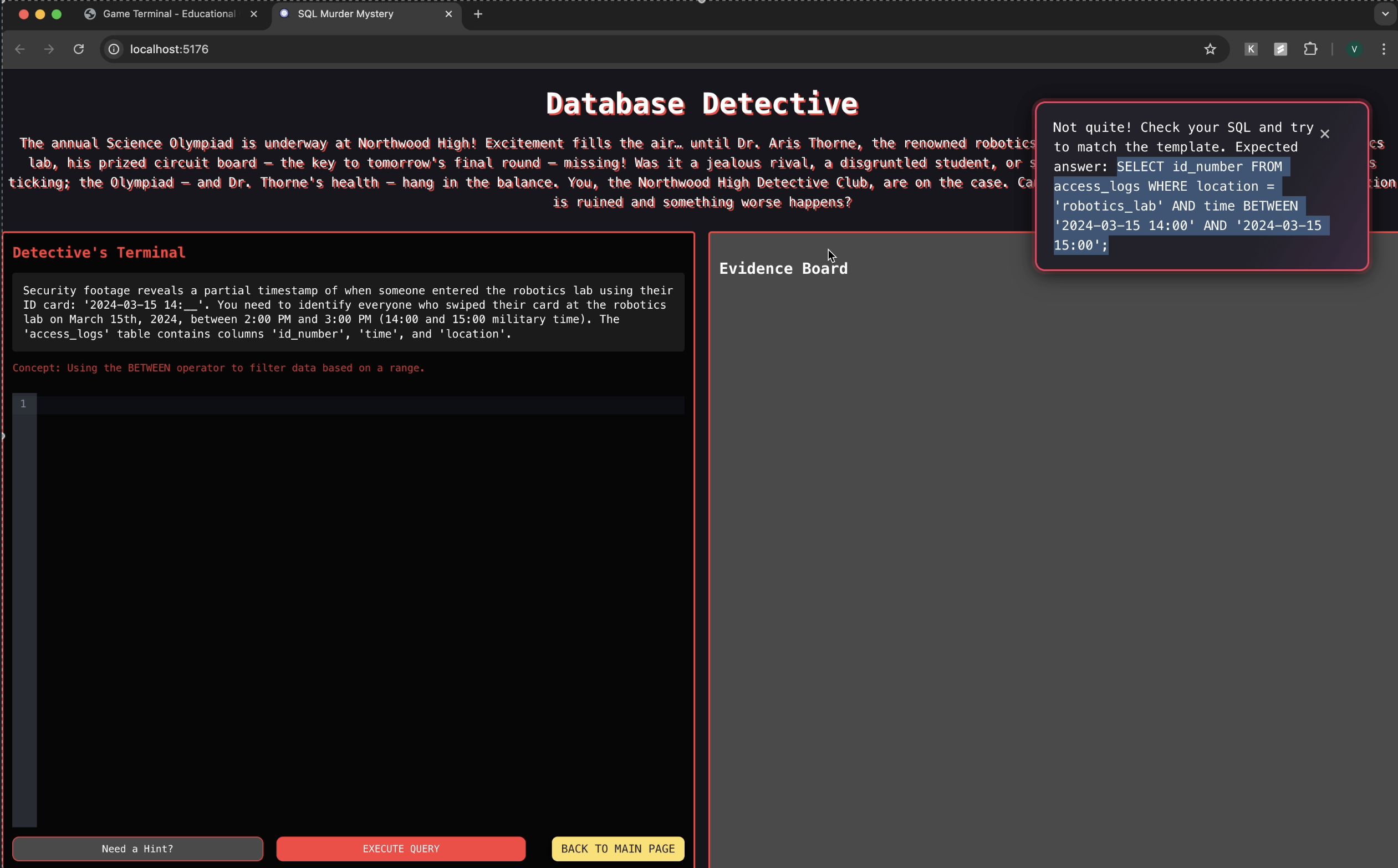Switch to Game Terminal tab
Viewport: 1398px width, 868px height.
pos(168,14)
